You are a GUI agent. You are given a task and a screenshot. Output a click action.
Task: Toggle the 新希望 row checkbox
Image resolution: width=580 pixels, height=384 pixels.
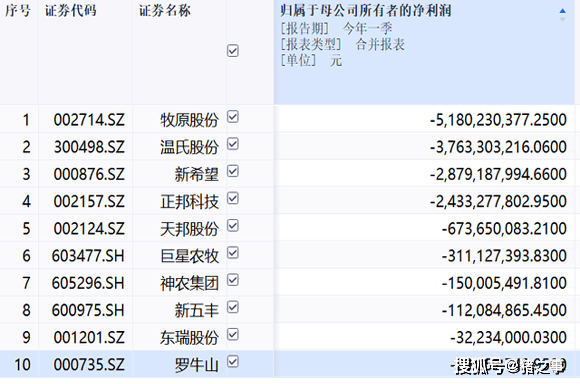(233, 171)
